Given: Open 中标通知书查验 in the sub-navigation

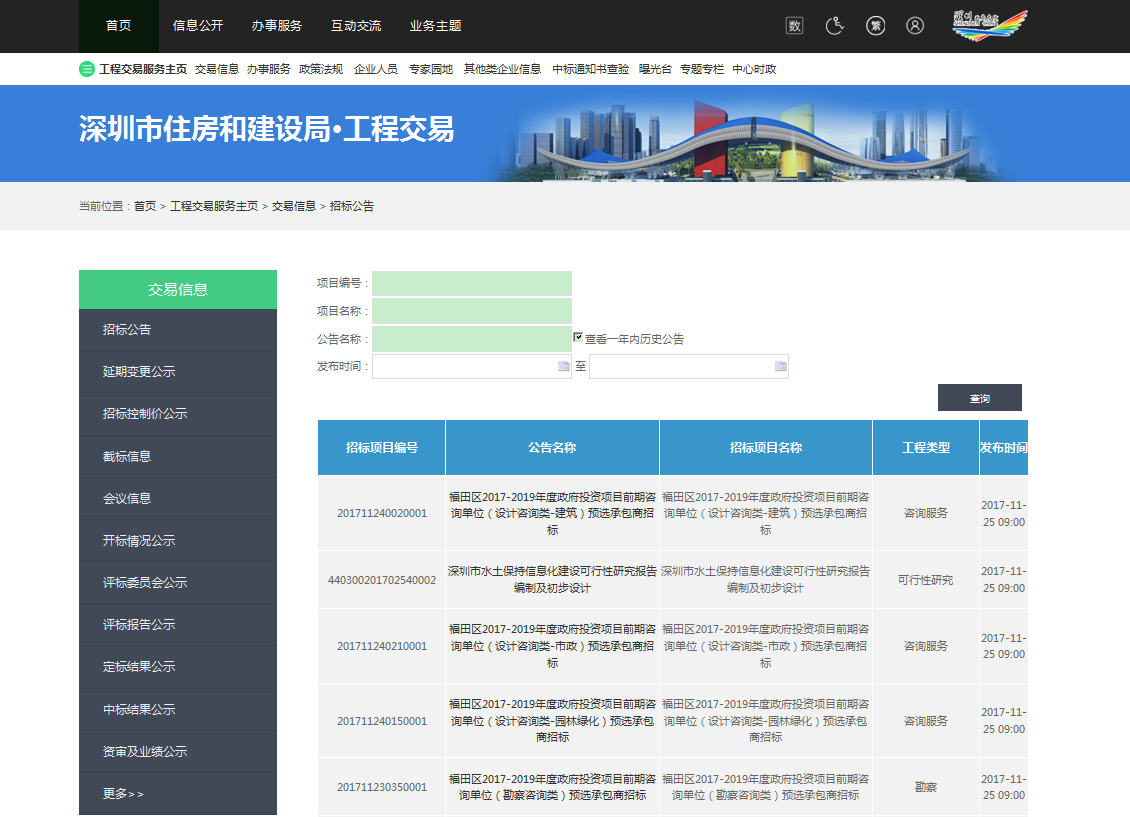Looking at the screenshot, I should click(590, 69).
